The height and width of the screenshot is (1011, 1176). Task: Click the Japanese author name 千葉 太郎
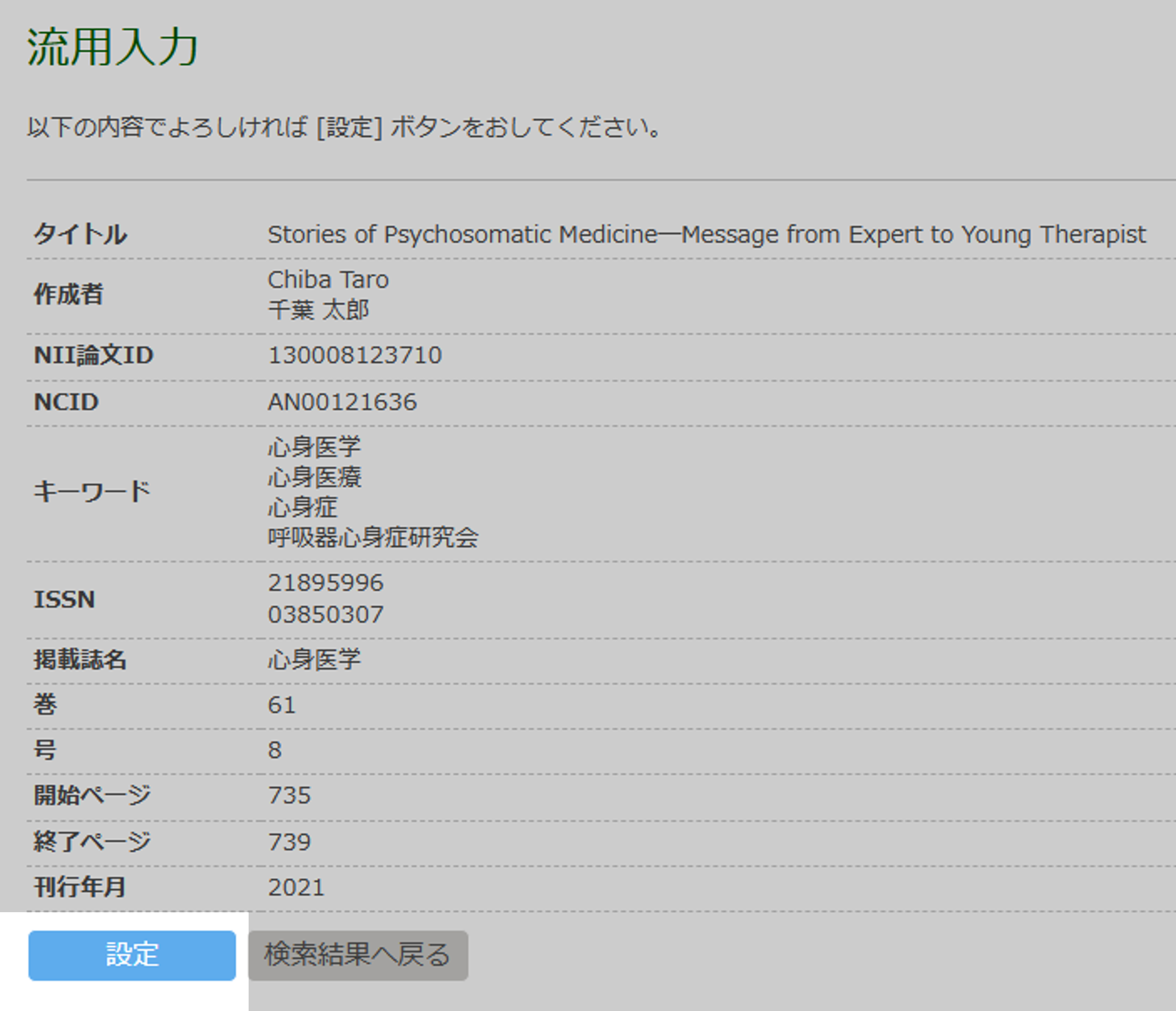point(318,310)
